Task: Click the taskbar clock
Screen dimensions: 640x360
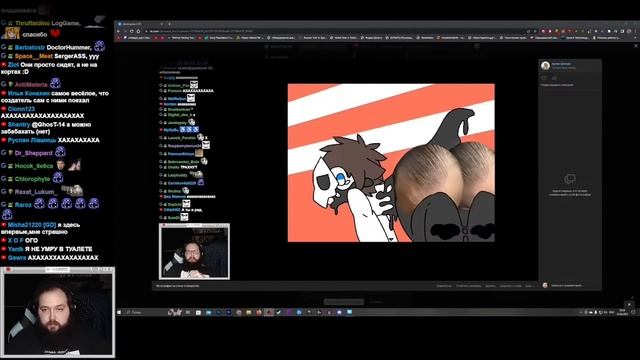Action: [x=622, y=312]
